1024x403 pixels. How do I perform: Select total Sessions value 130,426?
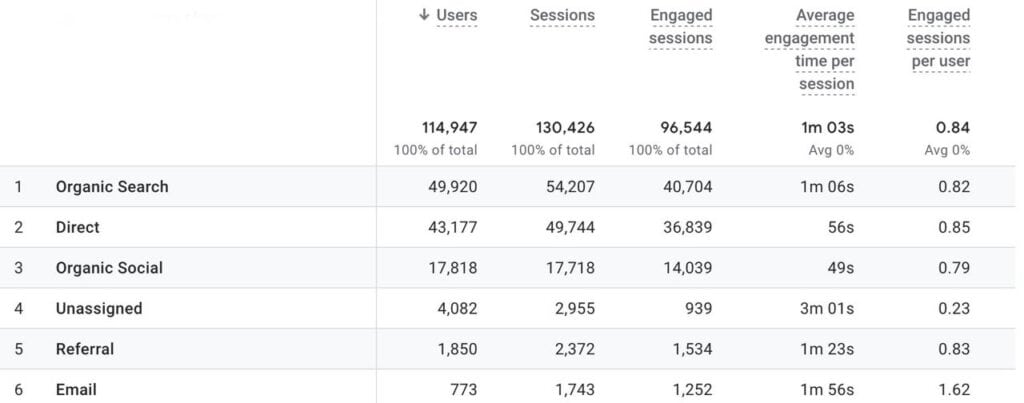pos(560,128)
